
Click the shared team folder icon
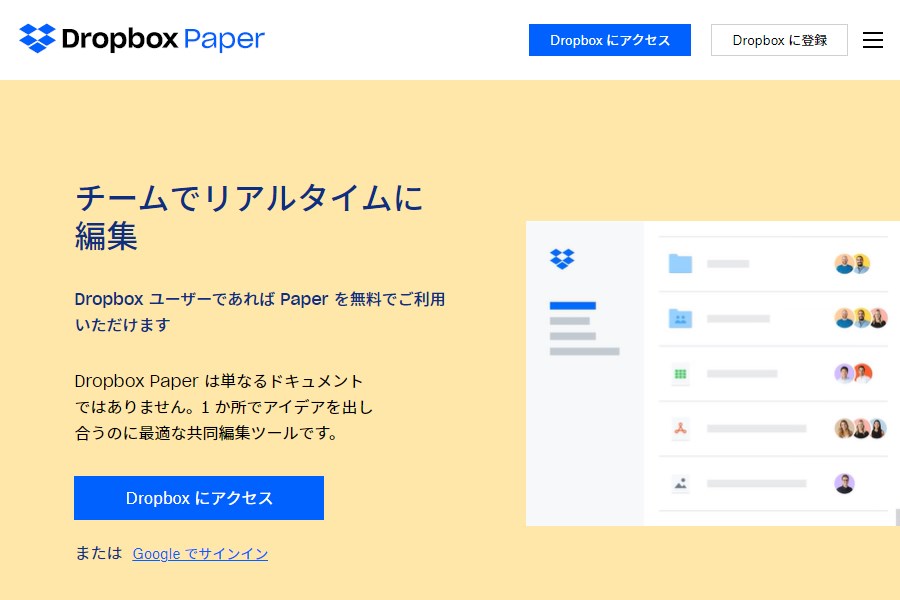[x=680, y=318]
